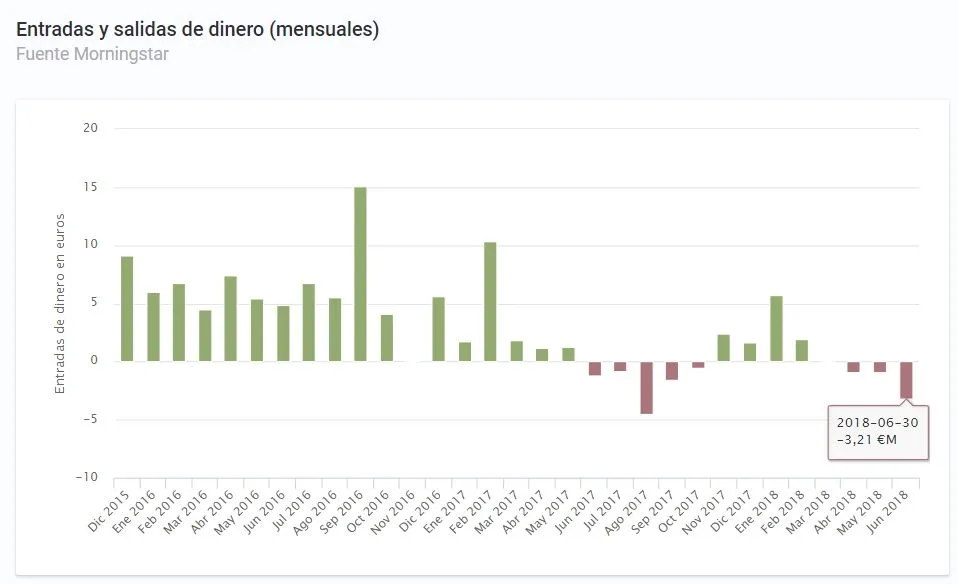Image resolution: width=958 pixels, height=584 pixels.
Task: Click the 'Entradas y salidas de dinero' title
Action: pyautogui.click(x=197, y=30)
